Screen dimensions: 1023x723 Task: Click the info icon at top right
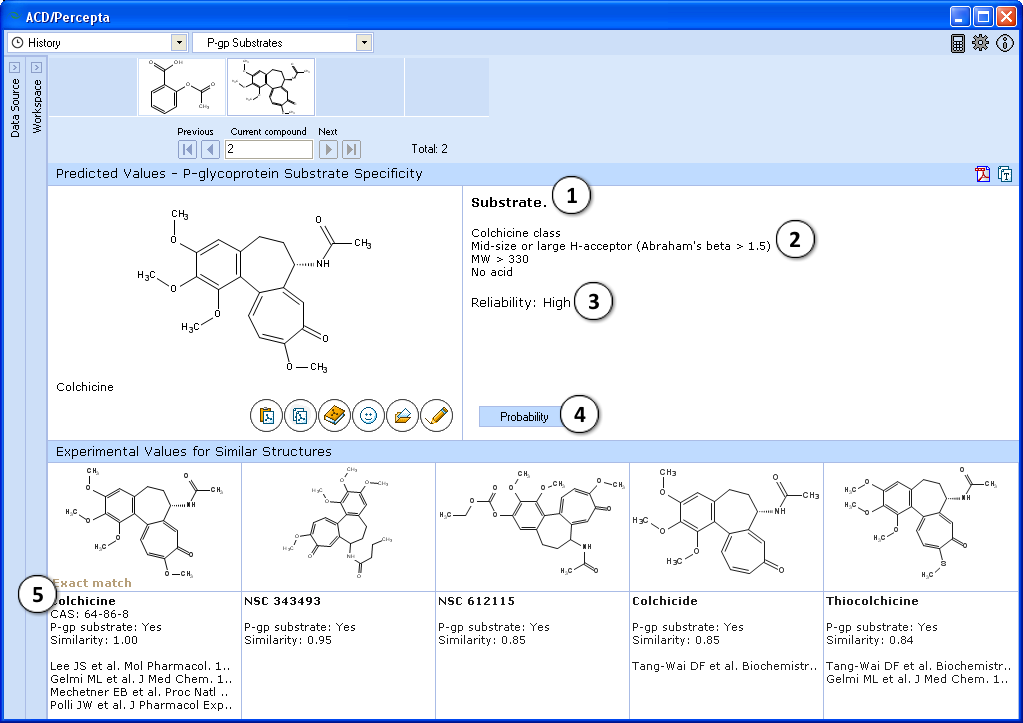pos(1005,43)
